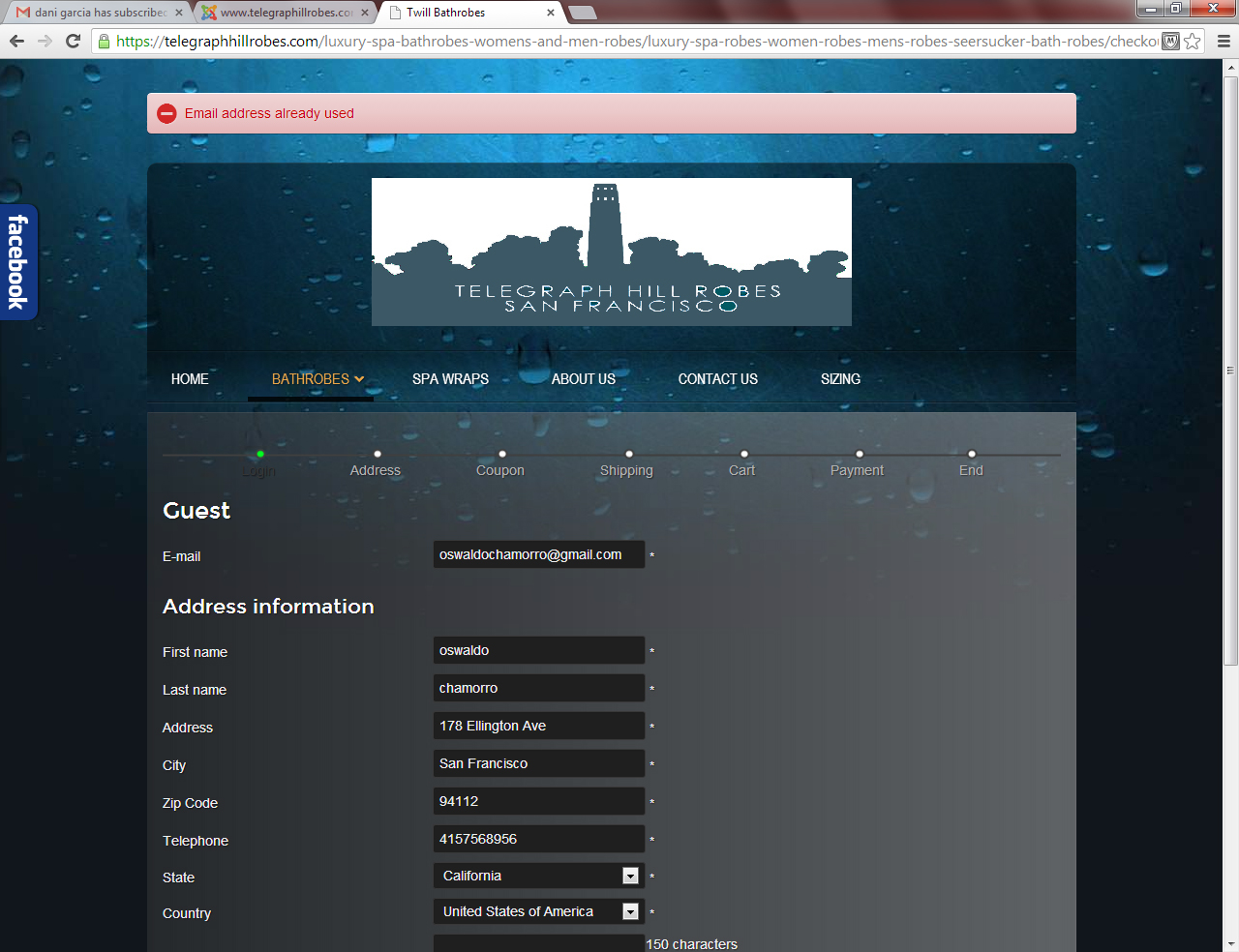The height and width of the screenshot is (952, 1239).
Task: Open the Country dropdown
Action: pyautogui.click(x=539, y=911)
